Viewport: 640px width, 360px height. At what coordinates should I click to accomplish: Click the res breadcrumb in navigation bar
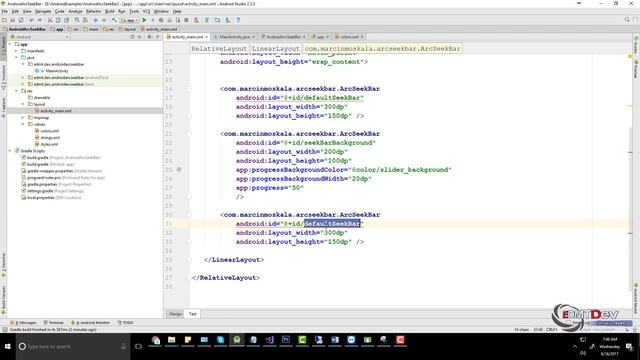point(109,29)
